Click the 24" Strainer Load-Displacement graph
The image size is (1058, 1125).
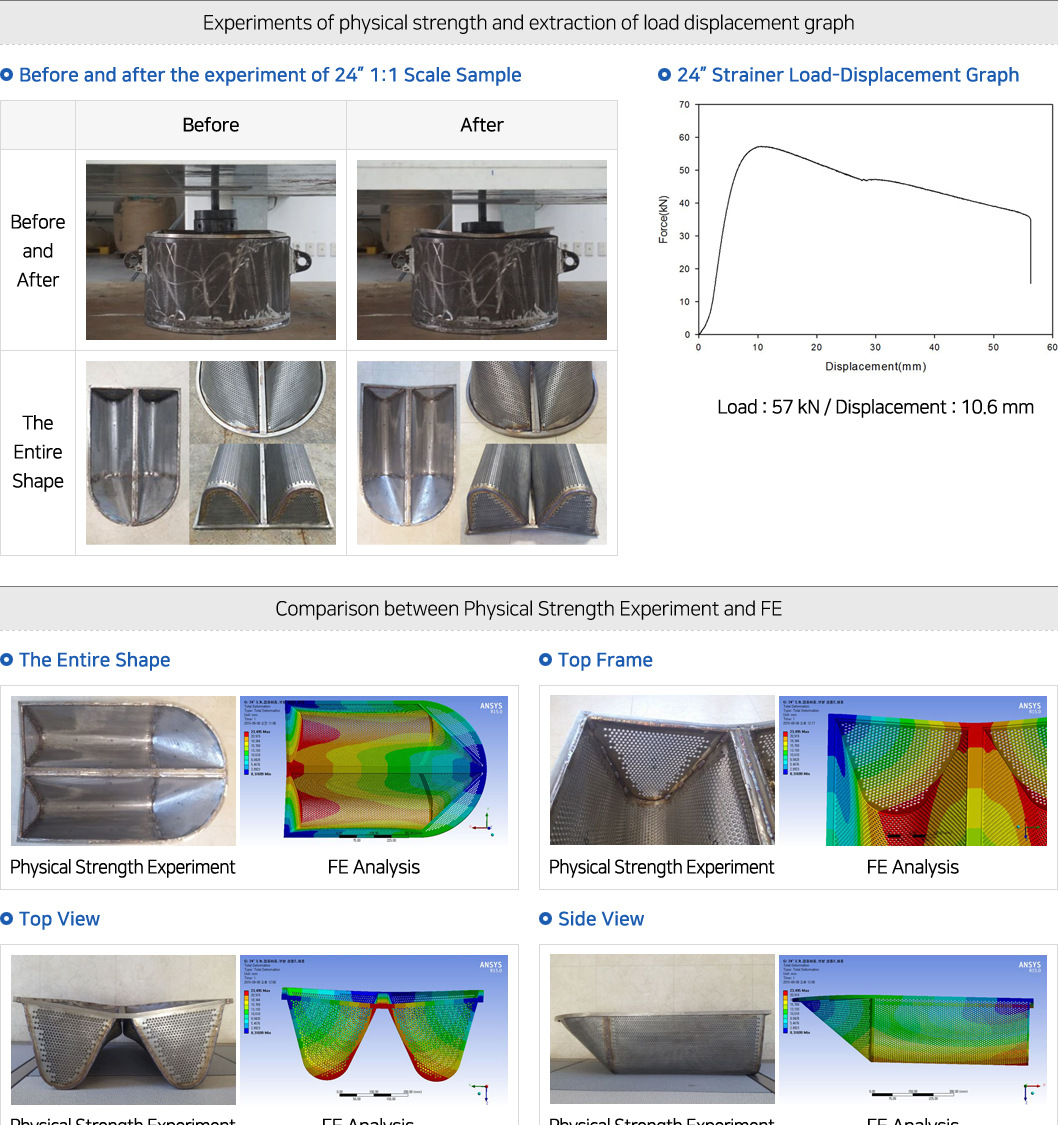coord(857,235)
